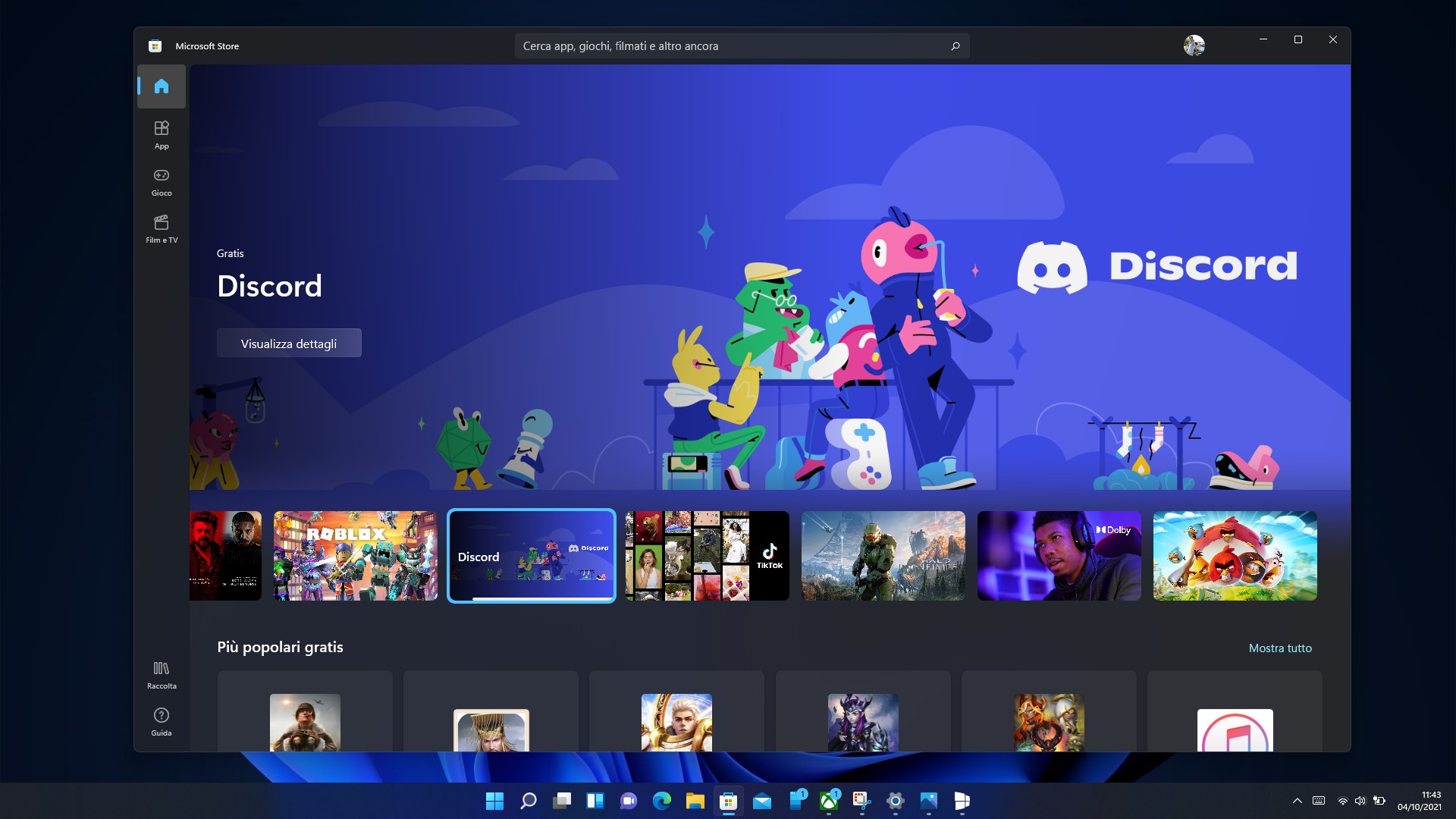Open Settings gear from taskbar

coord(896,801)
